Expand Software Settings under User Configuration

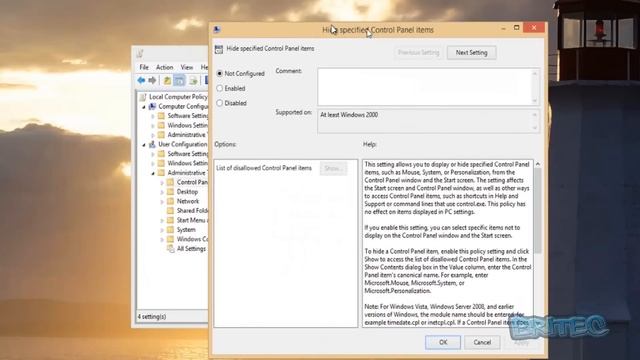(153, 154)
